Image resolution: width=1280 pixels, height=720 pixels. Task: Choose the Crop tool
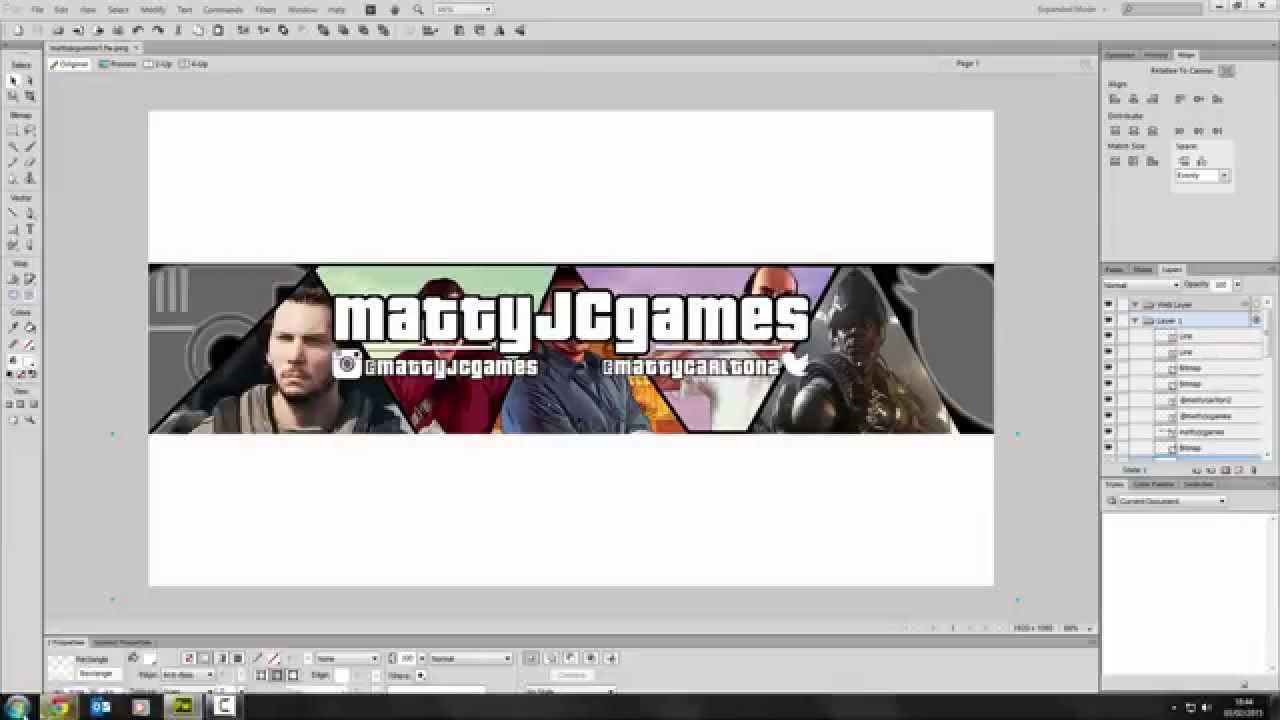point(29,96)
